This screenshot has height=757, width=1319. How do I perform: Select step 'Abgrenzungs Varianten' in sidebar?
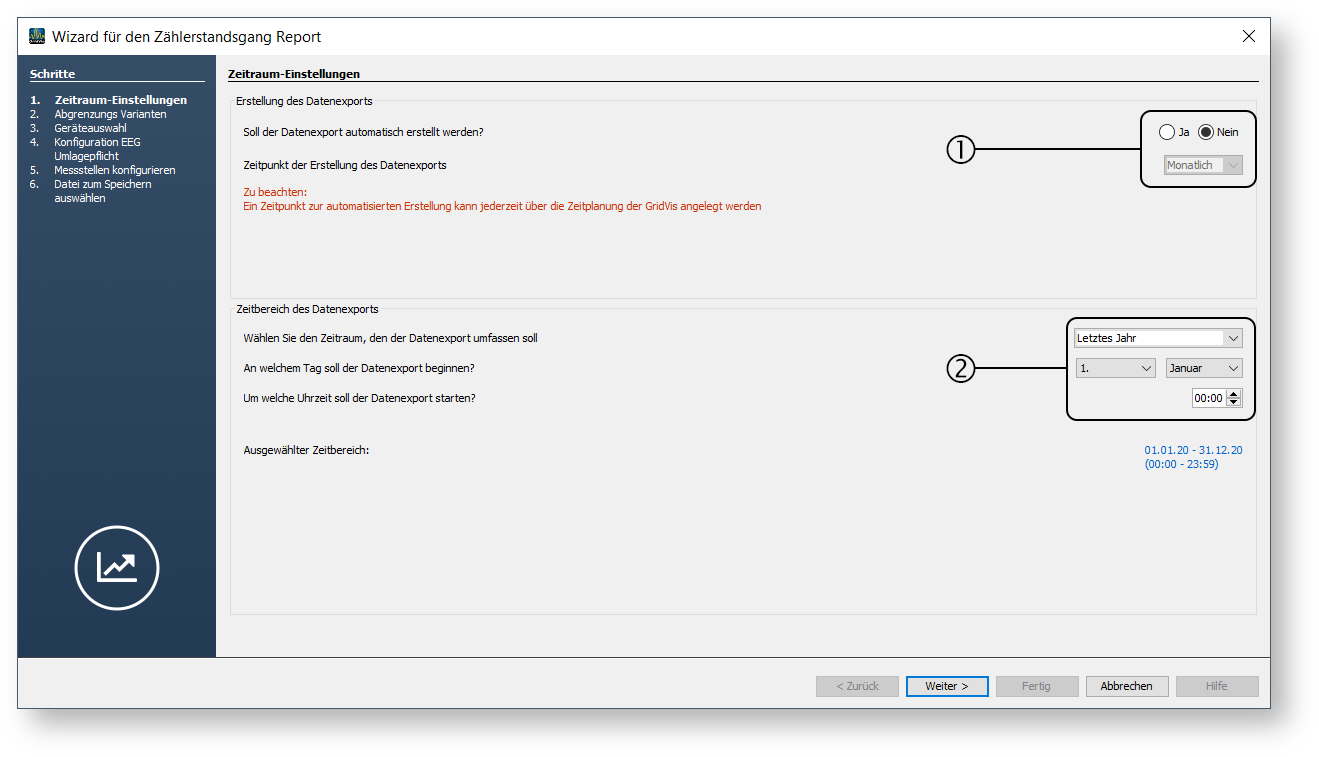110,114
